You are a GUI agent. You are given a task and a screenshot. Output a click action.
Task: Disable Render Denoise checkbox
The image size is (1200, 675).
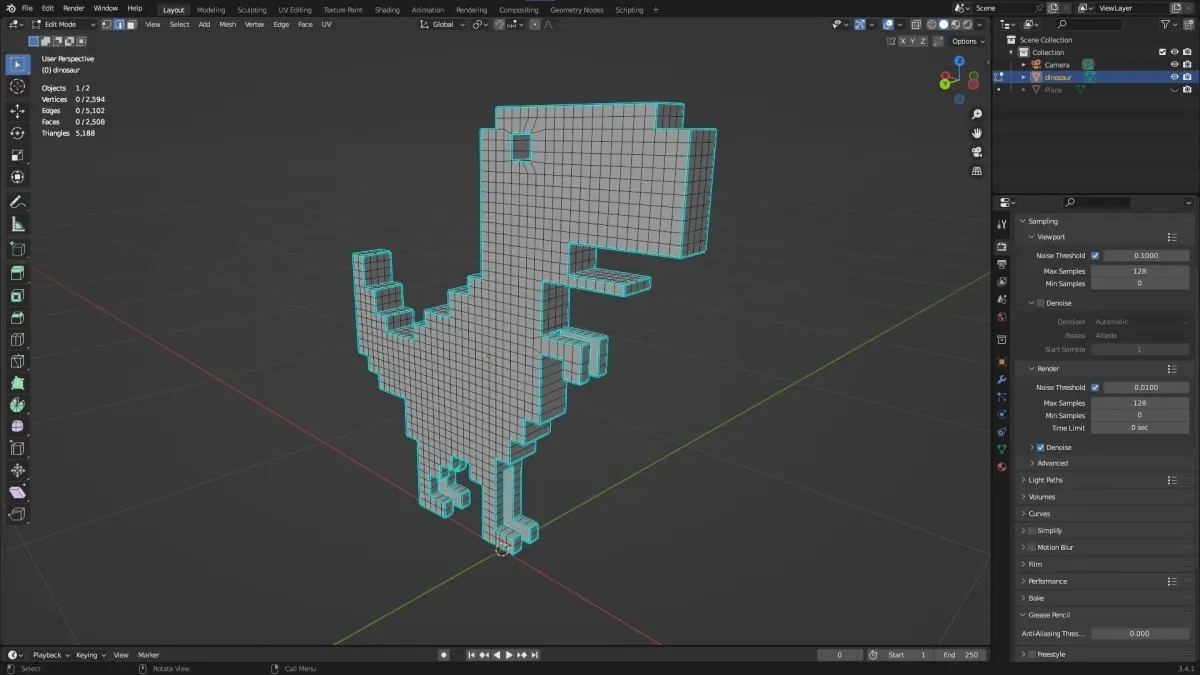pyautogui.click(x=1040, y=447)
